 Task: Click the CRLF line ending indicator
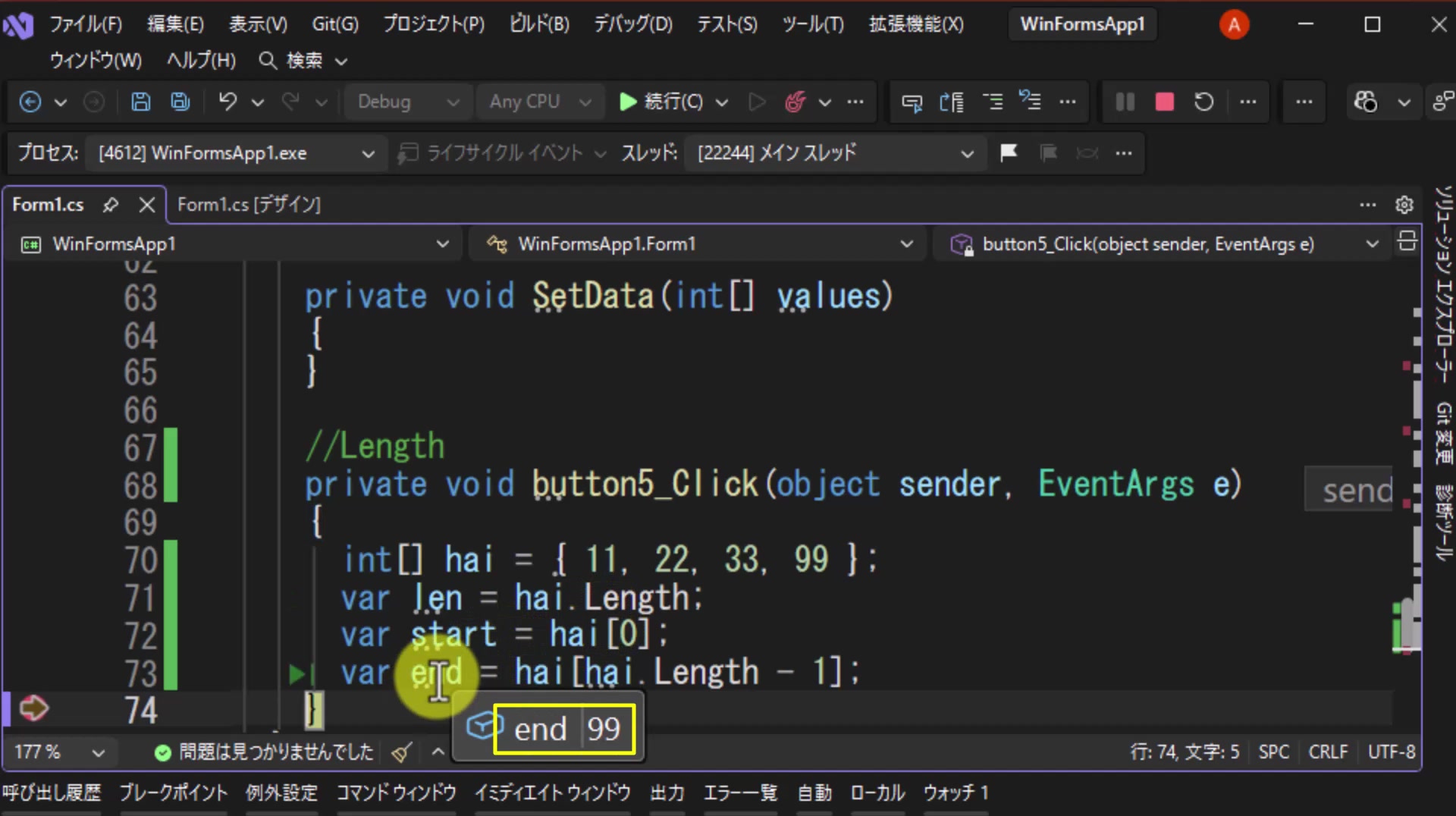coord(1328,752)
